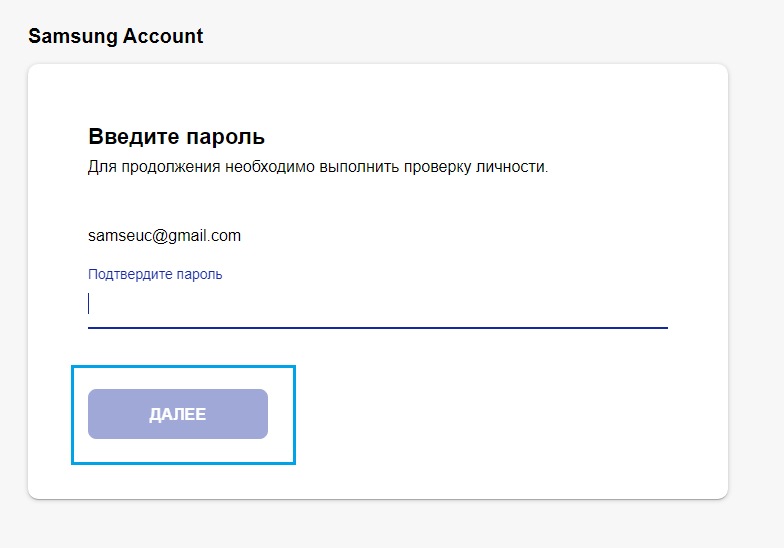
Task: Click the word Account in the header
Action: tap(163, 36)
